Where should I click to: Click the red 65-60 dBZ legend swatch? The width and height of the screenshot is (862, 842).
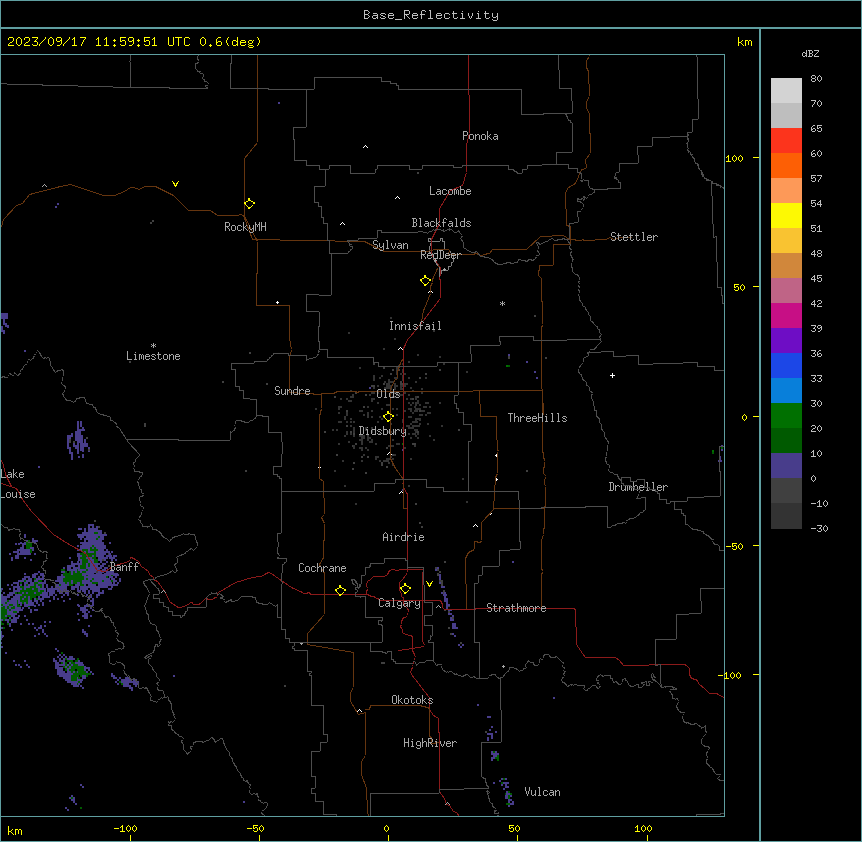[x=786, y=141]
